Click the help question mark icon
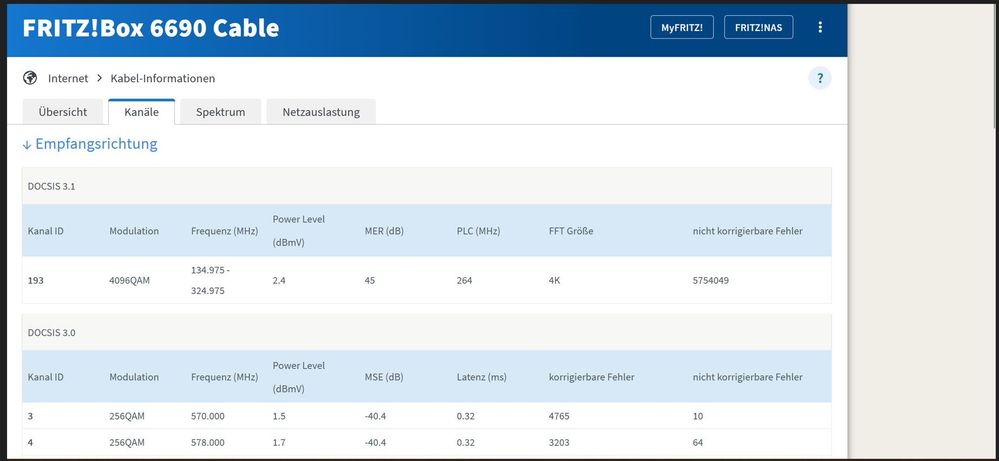The width and height of the screenshot is (999, 461). tap(820, 78)
